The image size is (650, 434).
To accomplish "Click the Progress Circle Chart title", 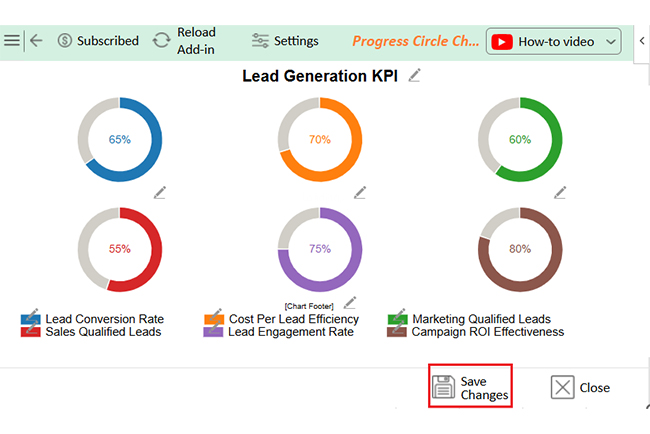I will (x=415, y=42).
